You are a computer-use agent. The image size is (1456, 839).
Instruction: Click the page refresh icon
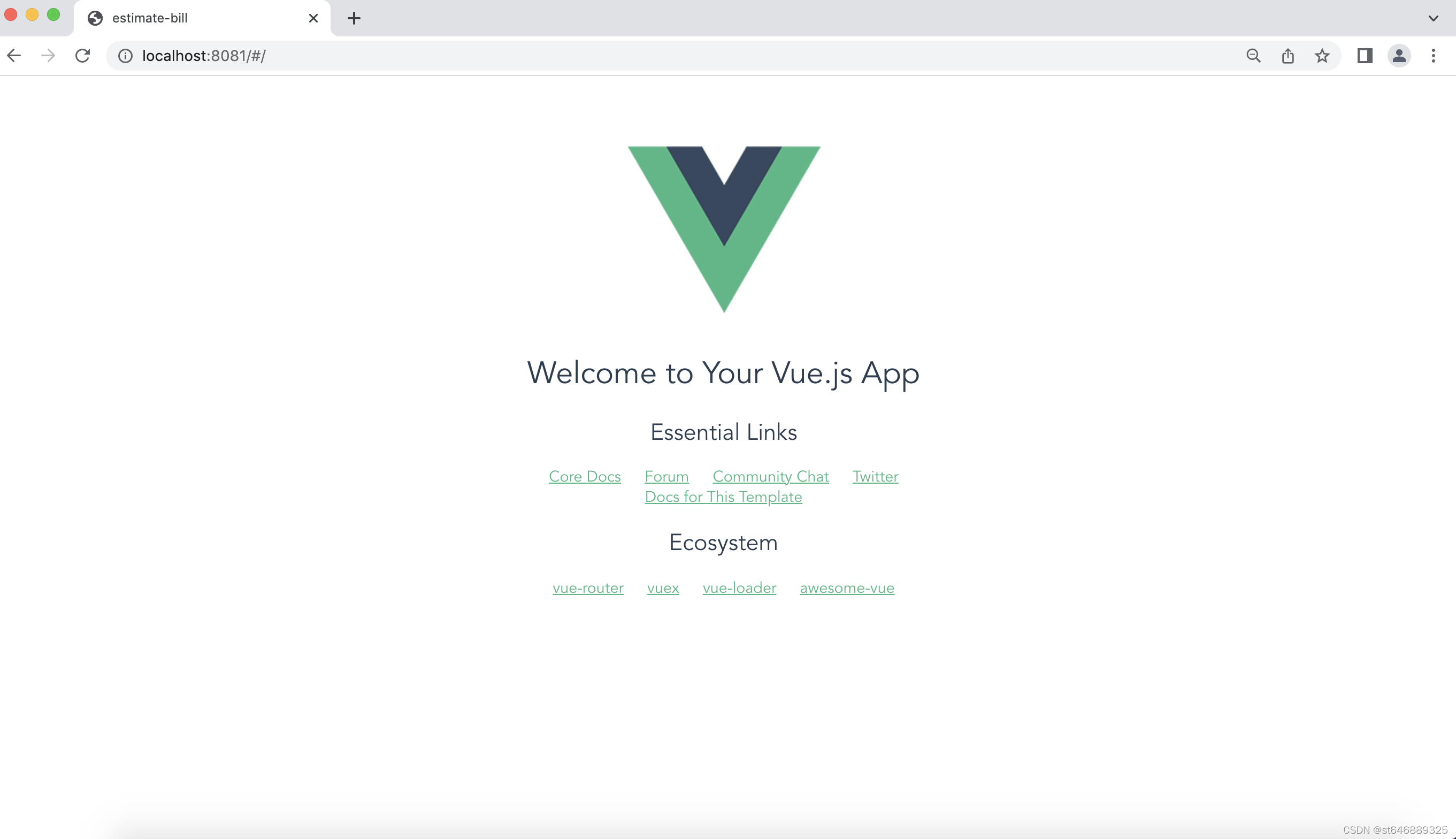83,55
